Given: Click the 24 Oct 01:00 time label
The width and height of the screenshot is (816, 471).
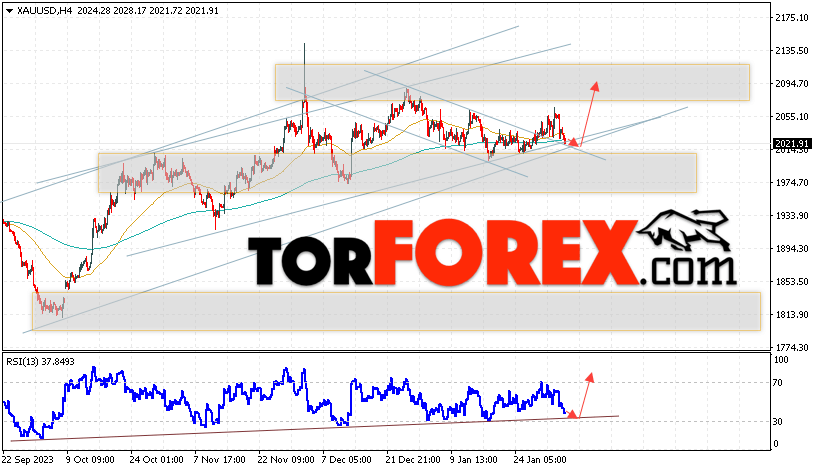Looking at the screenshot, I should (156, 460).
